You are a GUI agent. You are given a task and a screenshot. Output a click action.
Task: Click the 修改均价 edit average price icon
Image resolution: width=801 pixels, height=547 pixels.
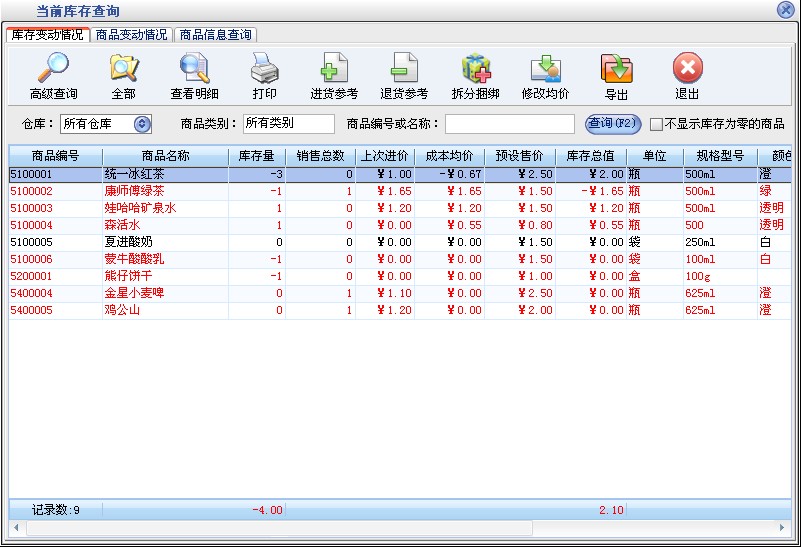tap(545, 69)
